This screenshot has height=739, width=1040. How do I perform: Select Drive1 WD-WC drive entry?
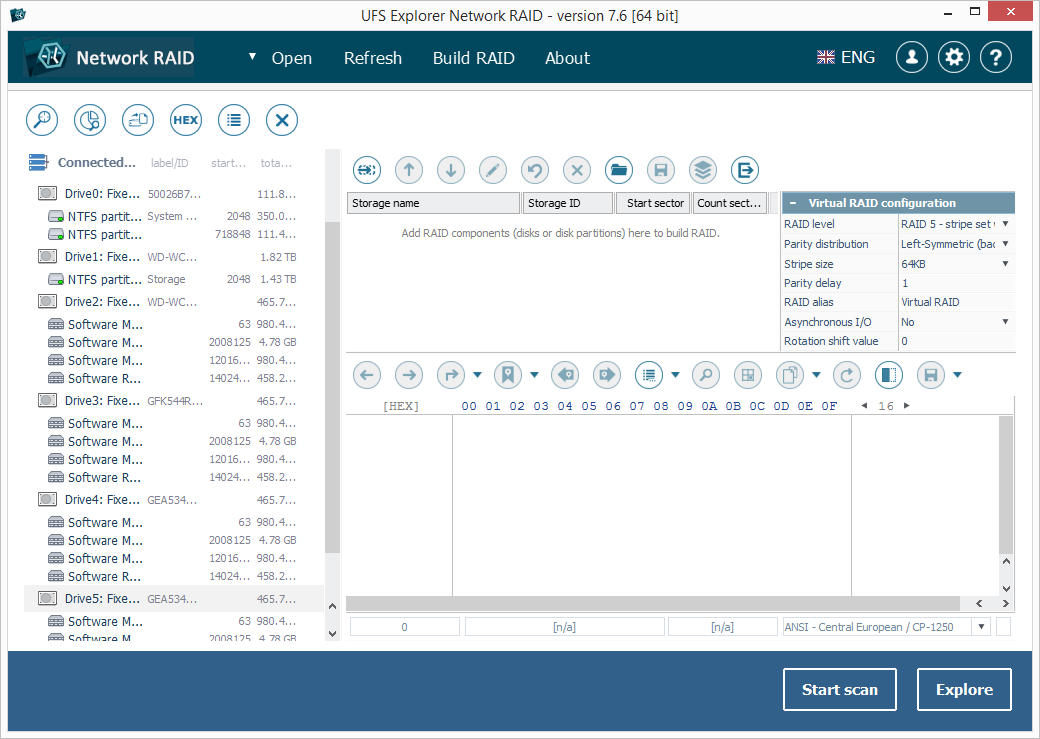point(174,257)
